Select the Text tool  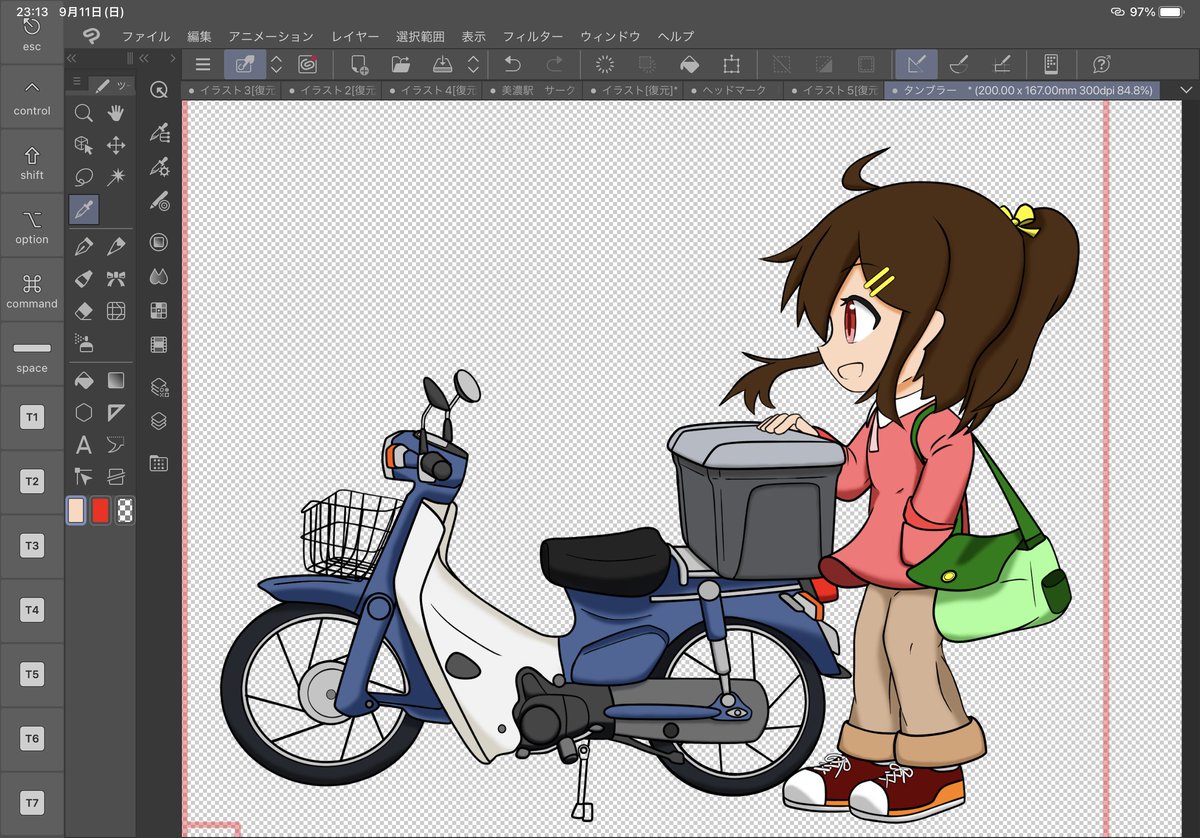pos(84,445)
